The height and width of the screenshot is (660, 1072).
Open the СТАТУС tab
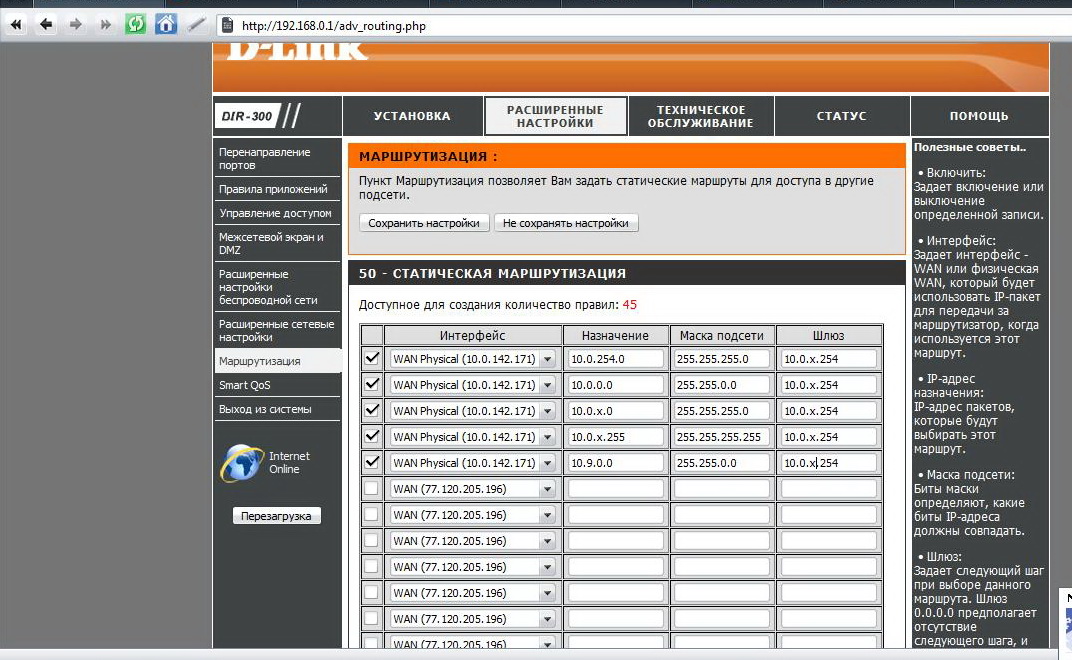[841, 116]
